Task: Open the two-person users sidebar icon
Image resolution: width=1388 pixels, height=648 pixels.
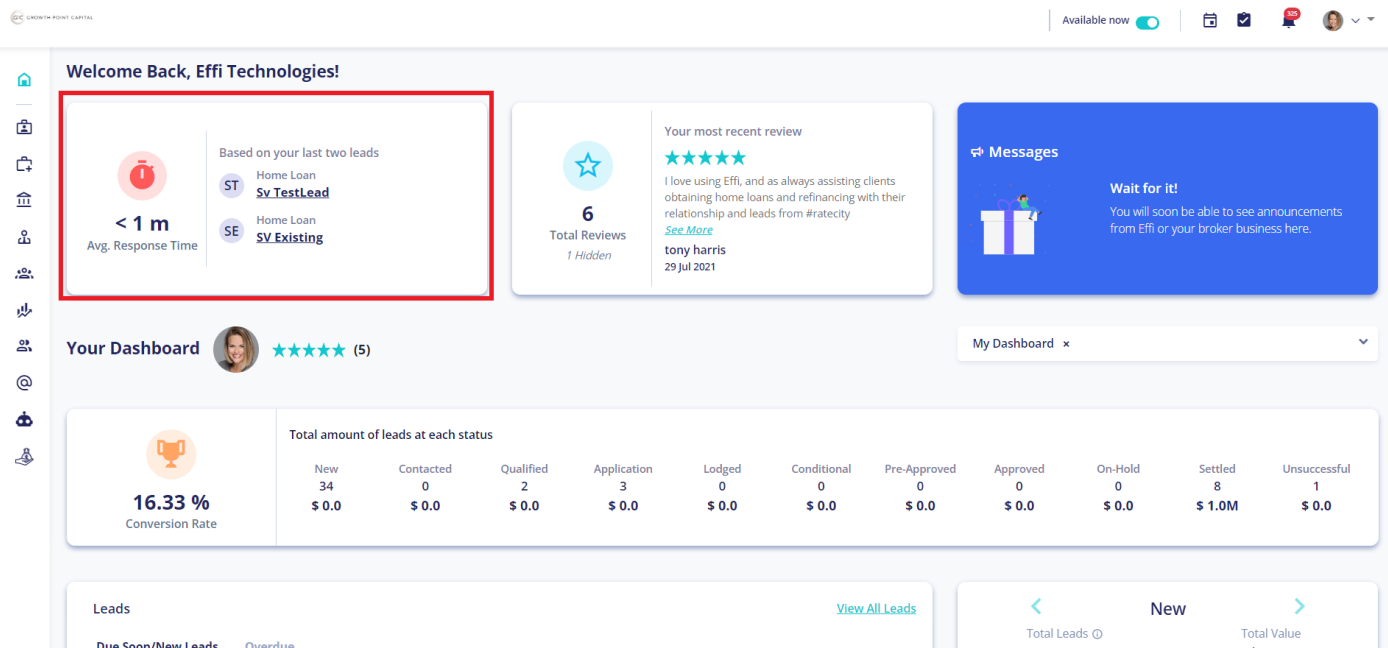Action: pos(24,346)
